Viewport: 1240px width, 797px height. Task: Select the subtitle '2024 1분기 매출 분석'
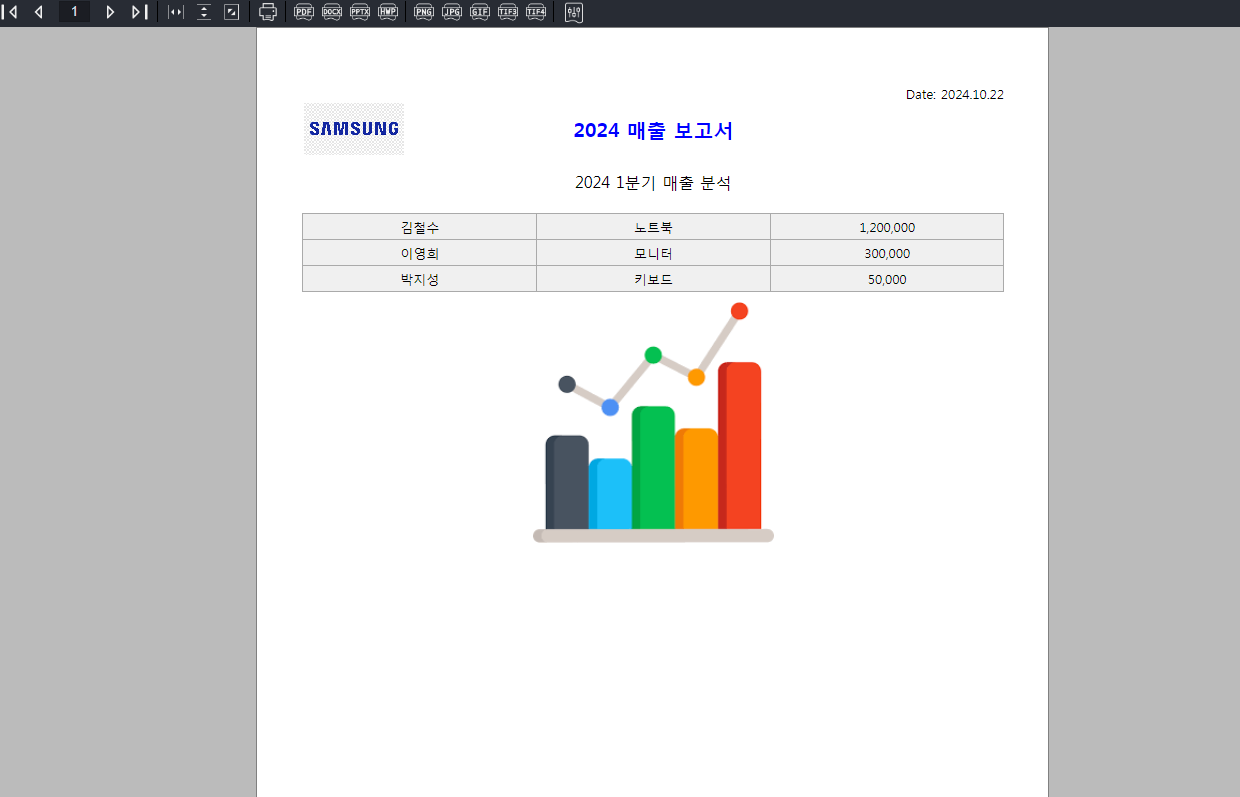653,183
